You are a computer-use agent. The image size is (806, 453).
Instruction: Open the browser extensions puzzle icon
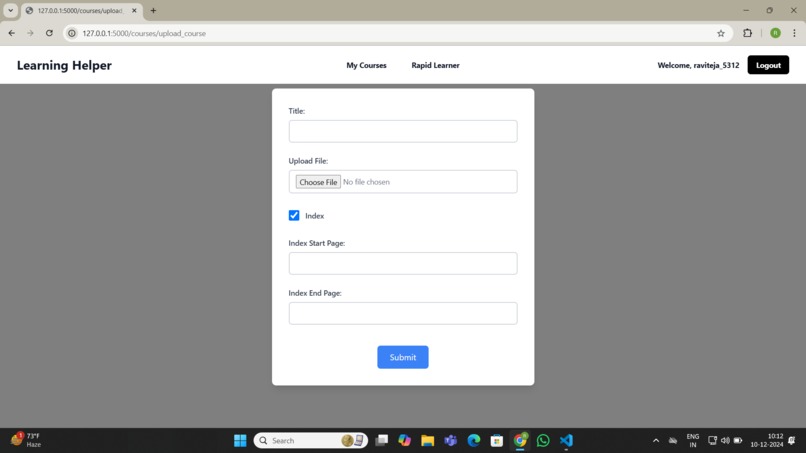pyautogui.click(x=747, y=33)
